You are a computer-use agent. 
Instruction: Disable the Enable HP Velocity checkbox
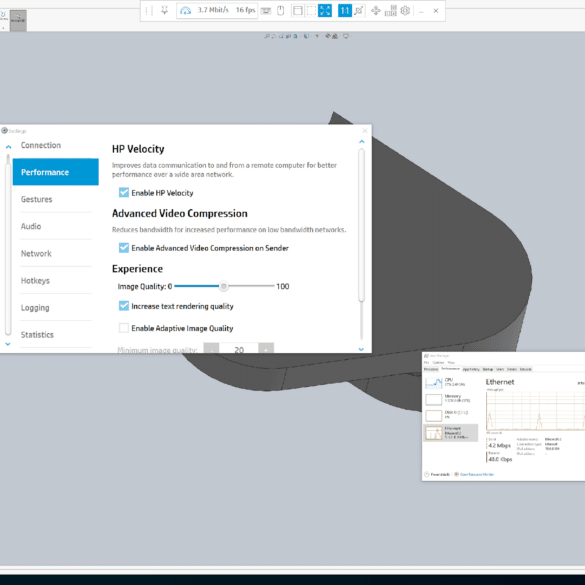click(124, 193)
